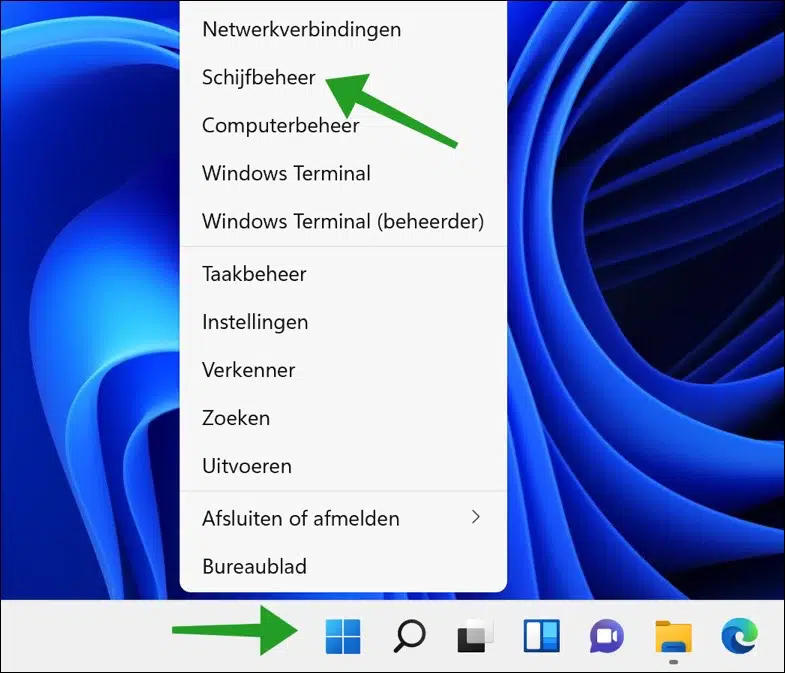Open File Explorer from taskbar
This screenshot has width=785, height=673.
[x=673, y=636]
